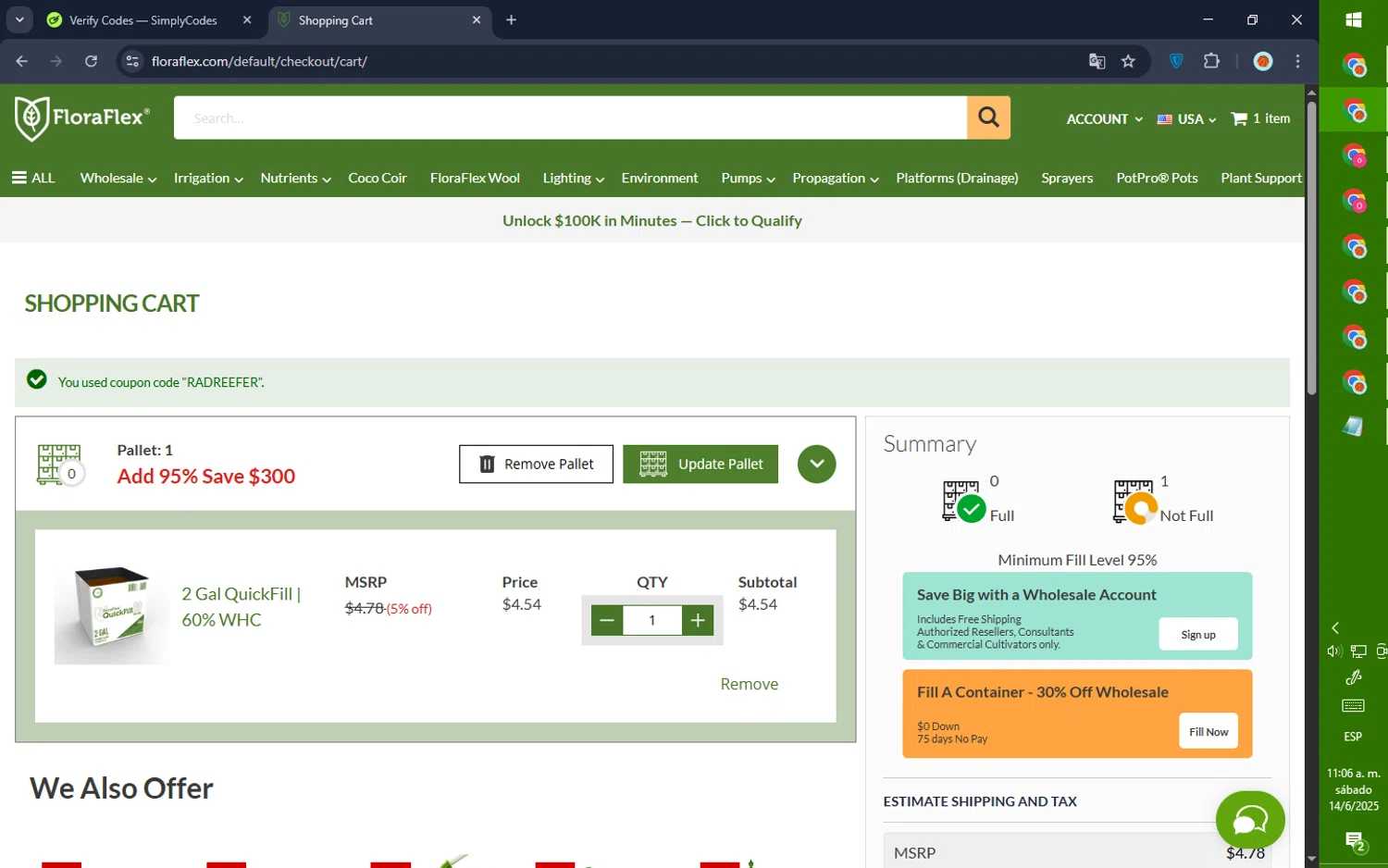The width and height of the screenshot is (1388, 868).
Task: Decrease quantity with the minus button
Action: click(607, 620)
